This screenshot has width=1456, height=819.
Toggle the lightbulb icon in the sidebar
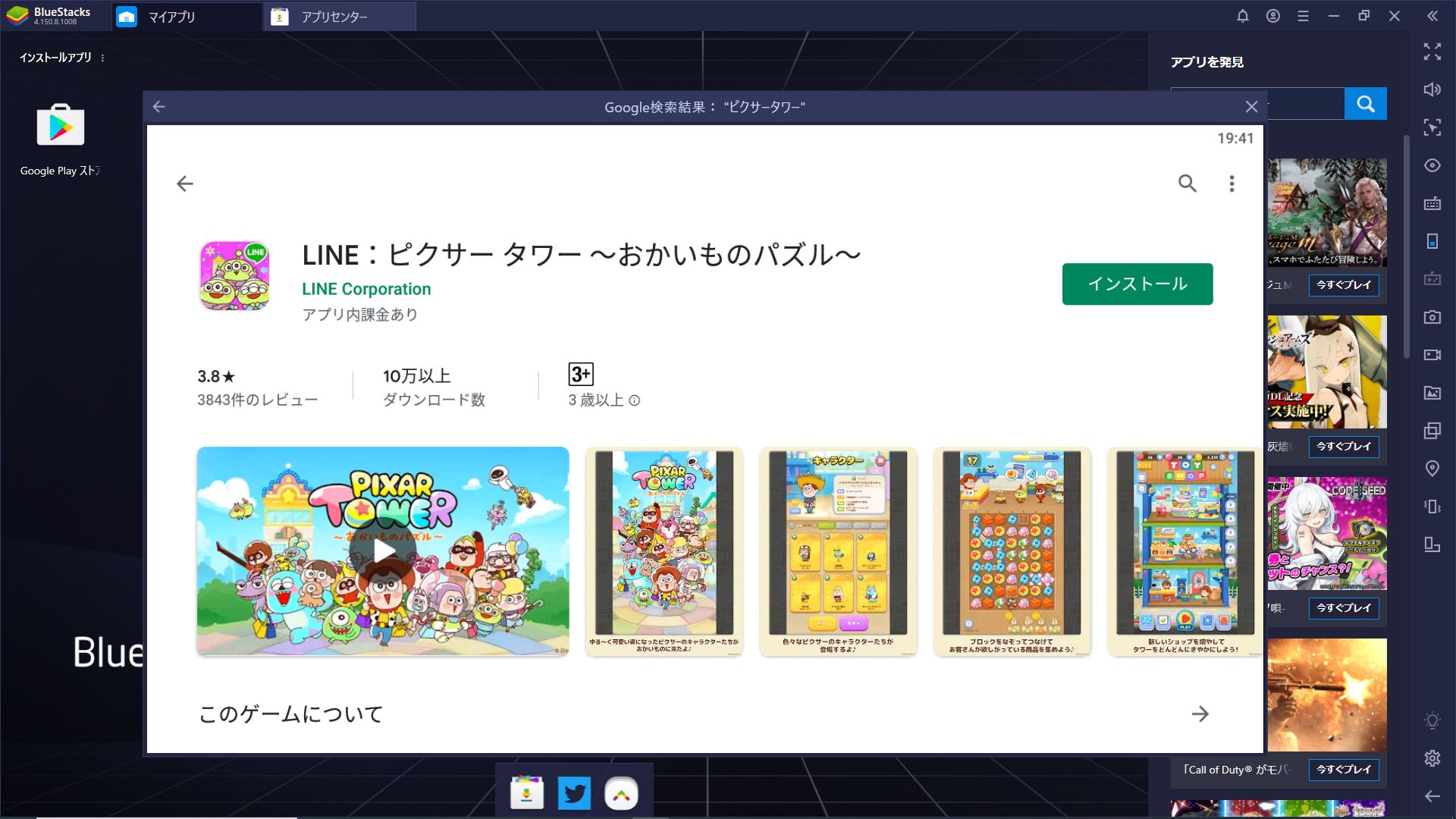coord(1432,720)
